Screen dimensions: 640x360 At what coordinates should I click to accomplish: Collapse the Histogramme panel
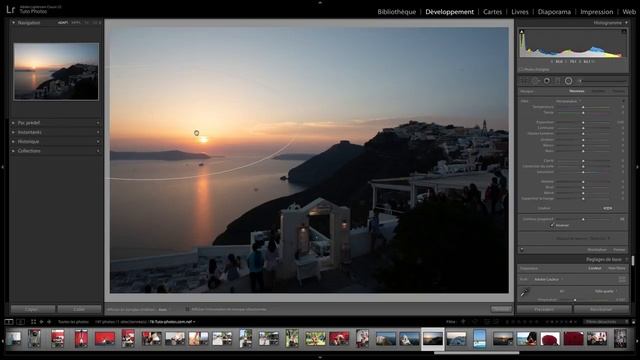627,23
